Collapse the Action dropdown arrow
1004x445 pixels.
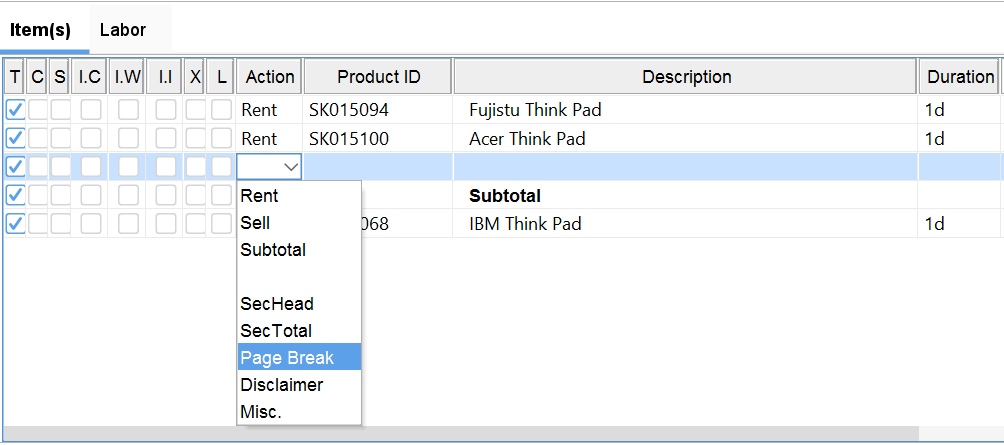[291, 167]
